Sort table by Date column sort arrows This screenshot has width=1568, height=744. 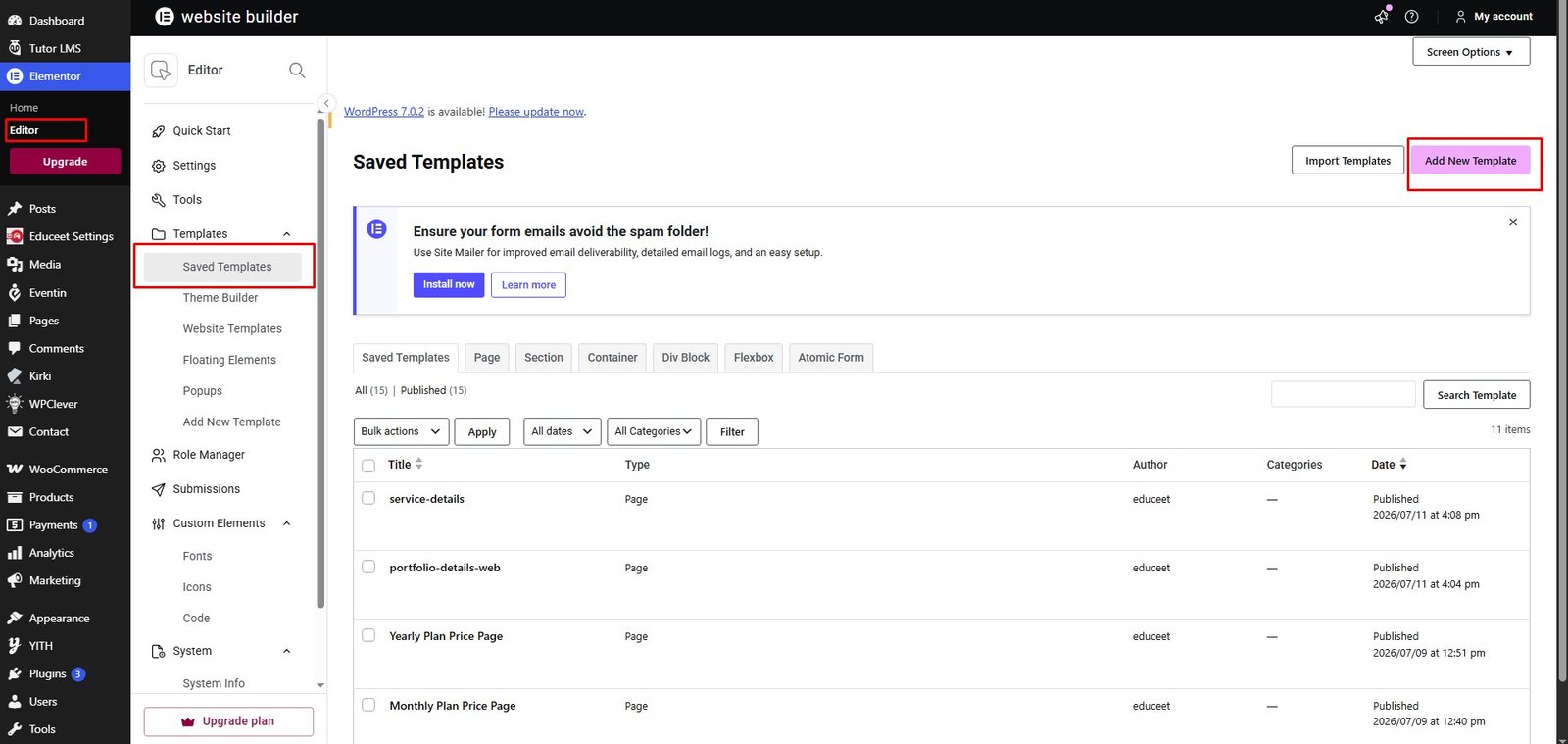pyautogui.click(x=1403, y=464)
